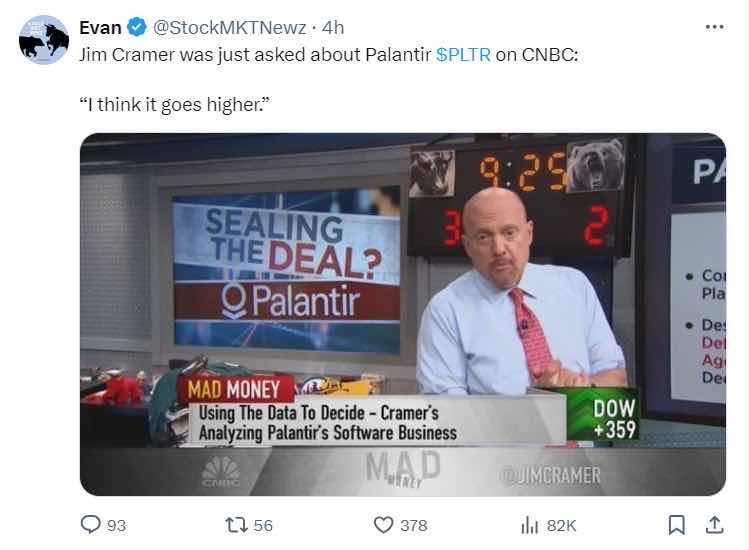The width and height of the screenshot is (749, 550).
Task: Click the 93 replies count
Action: click(117, 526)
